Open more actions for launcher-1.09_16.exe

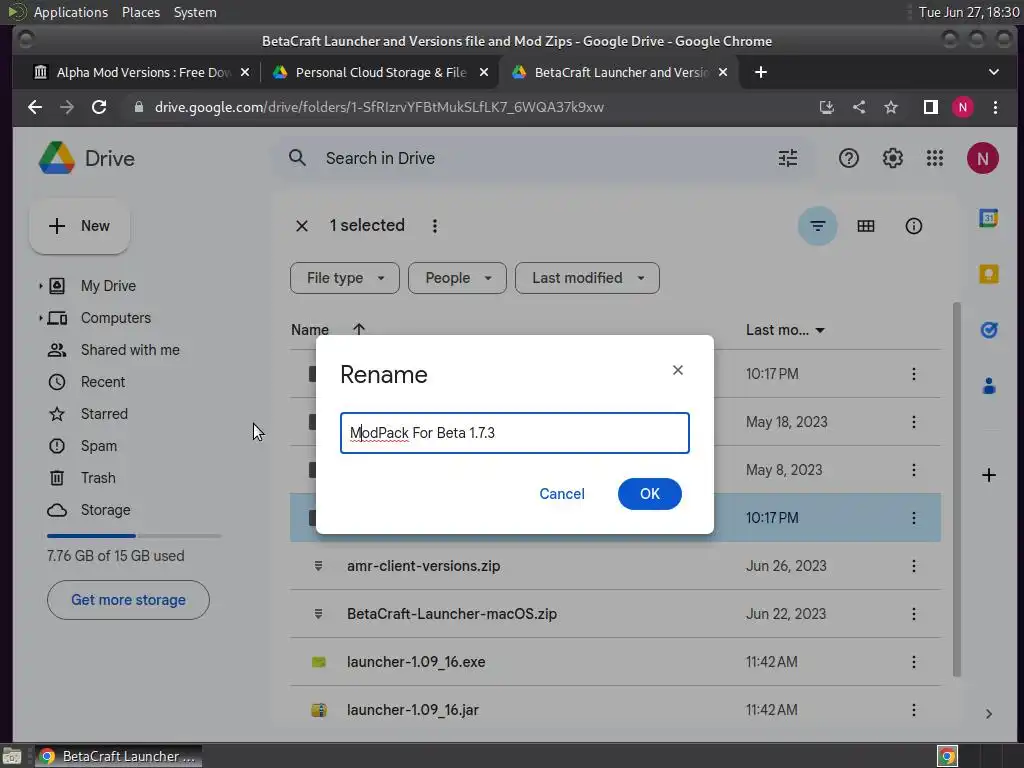pyautogui.click(x=913, y=662)
